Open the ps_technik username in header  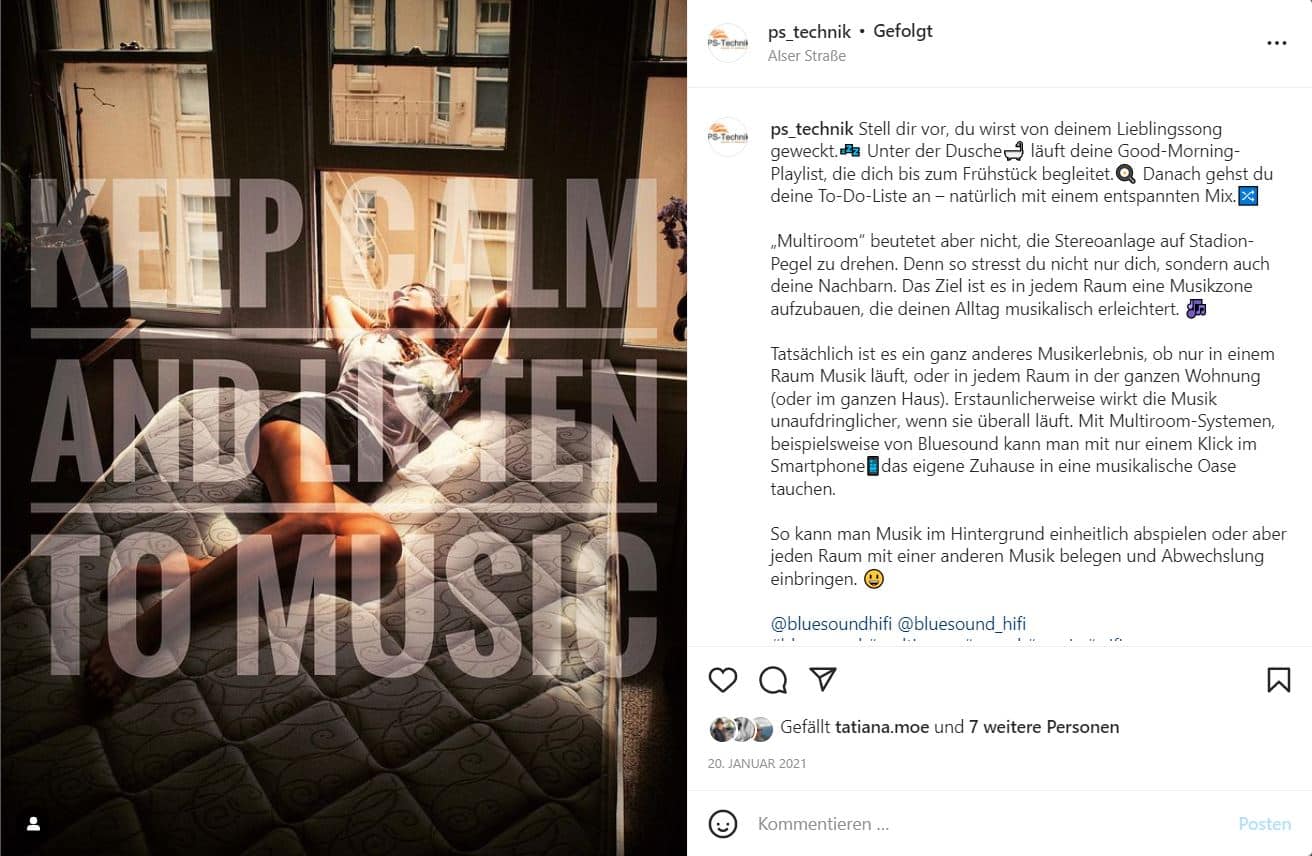pos(809,31)
